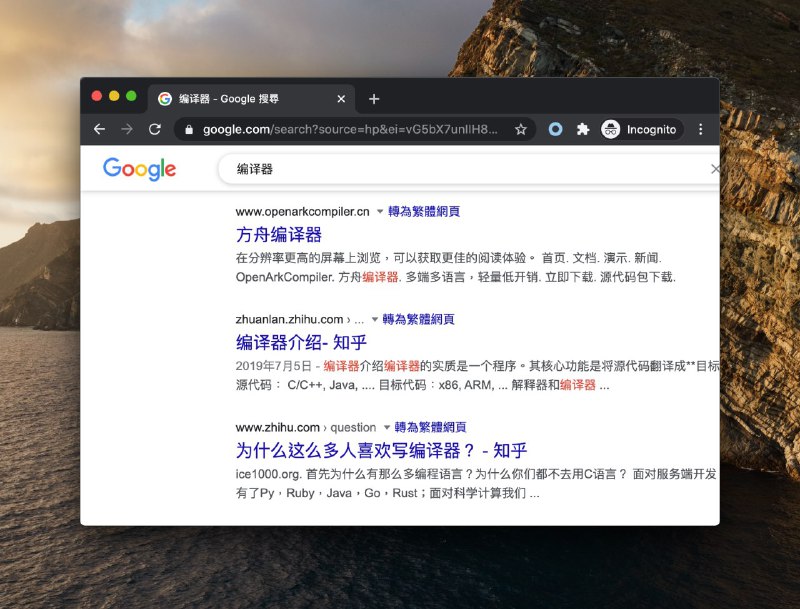Viewport: 800px width, 609px height.
Task: Clear the search box with the X icon
Action: coord(715,169)
